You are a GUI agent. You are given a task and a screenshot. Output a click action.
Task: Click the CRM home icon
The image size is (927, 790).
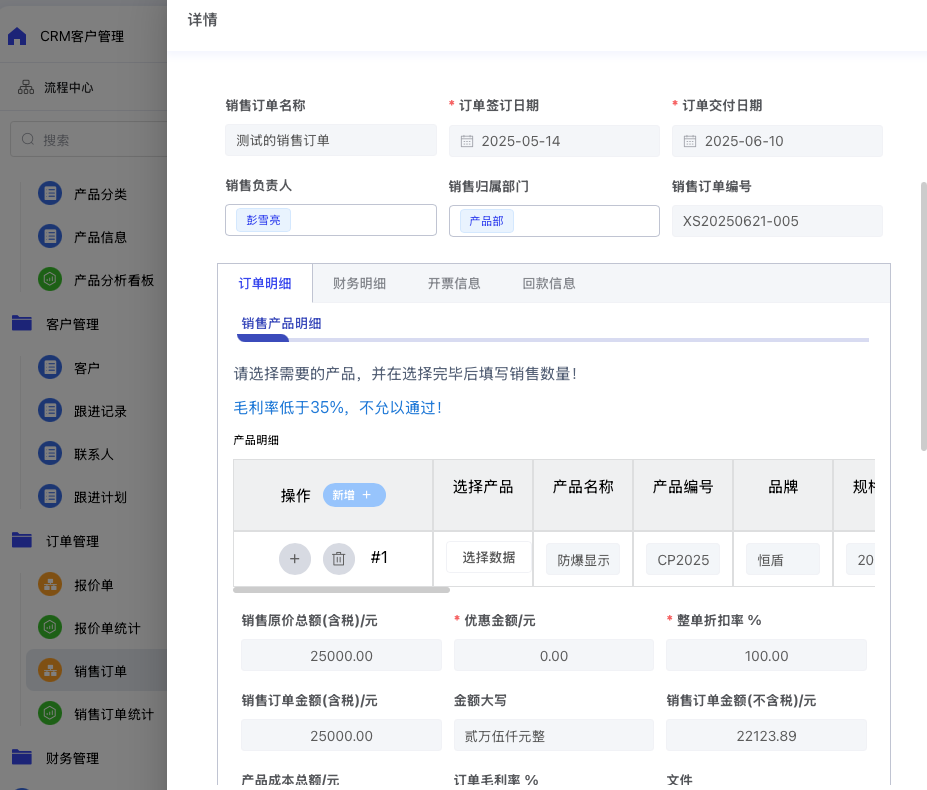coord(17,37)
